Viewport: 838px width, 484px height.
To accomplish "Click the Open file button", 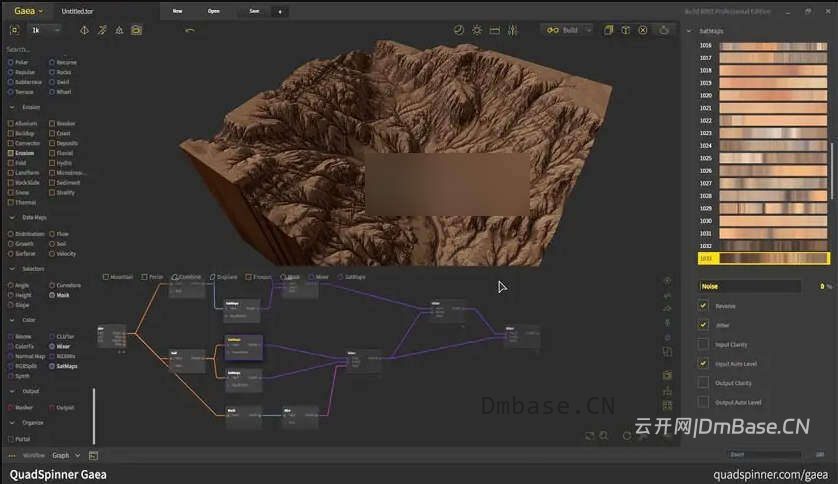I will (x=214, y=11).
